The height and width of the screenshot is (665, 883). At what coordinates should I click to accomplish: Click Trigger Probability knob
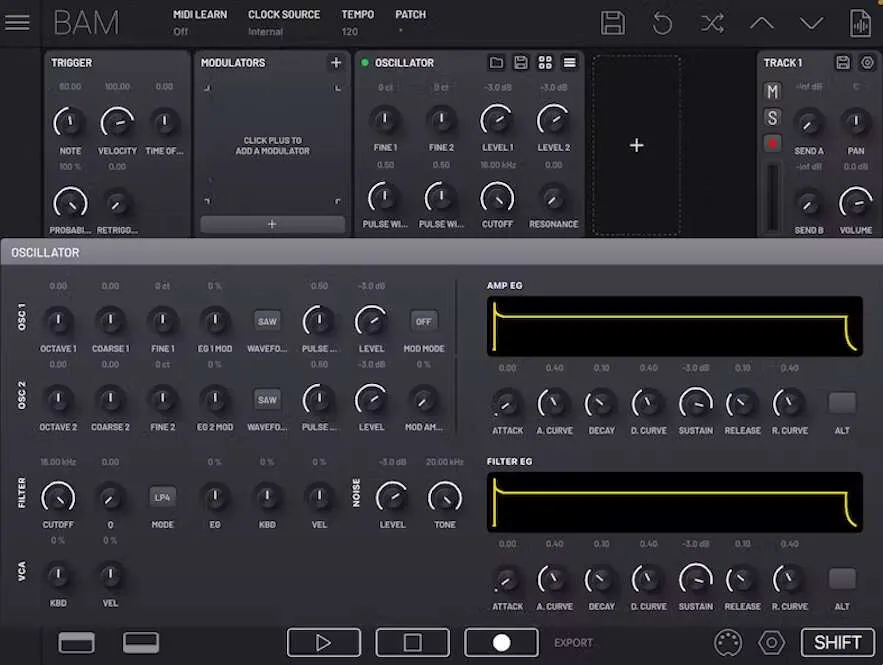click(70, 203)
